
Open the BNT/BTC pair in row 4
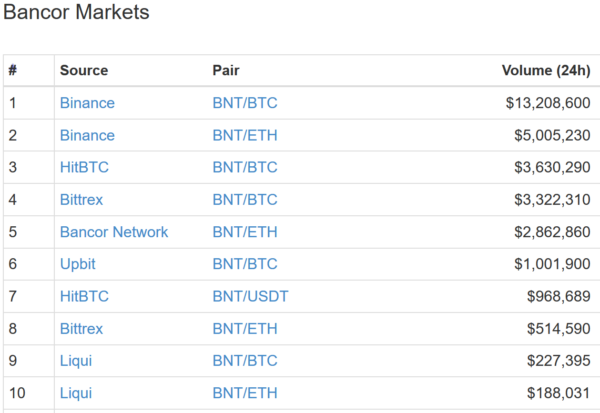[245, 199]
